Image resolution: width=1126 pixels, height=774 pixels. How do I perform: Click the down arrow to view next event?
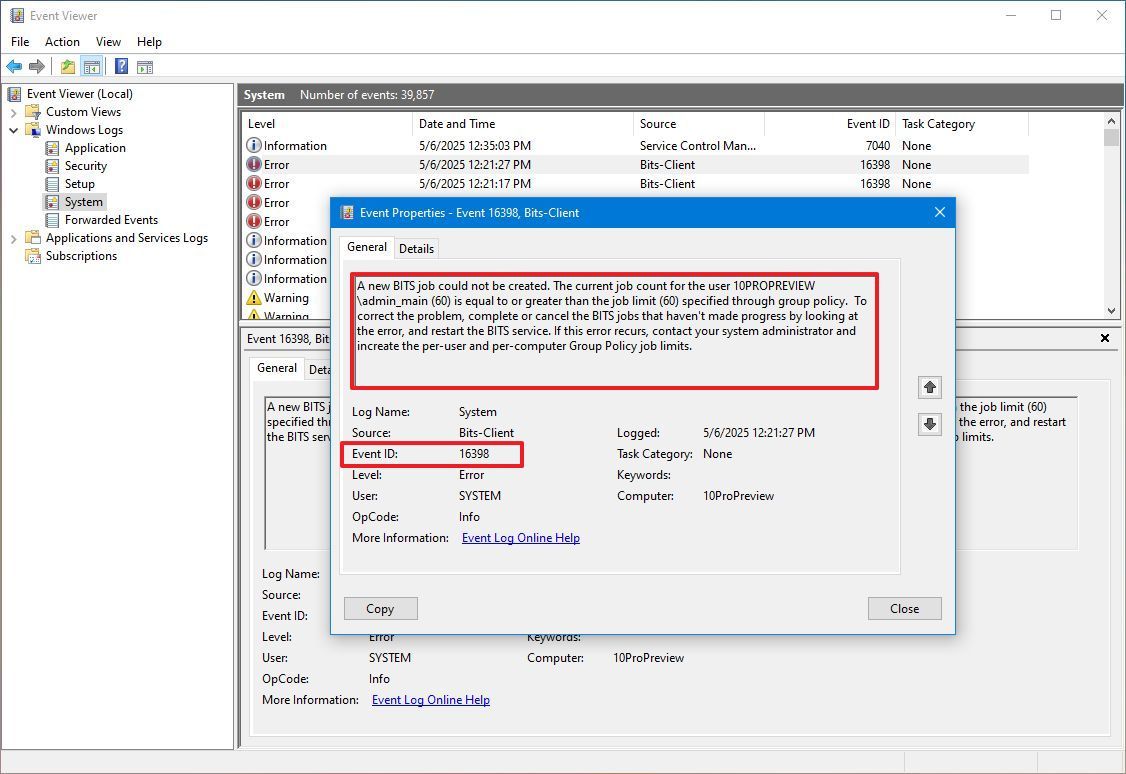929,424
